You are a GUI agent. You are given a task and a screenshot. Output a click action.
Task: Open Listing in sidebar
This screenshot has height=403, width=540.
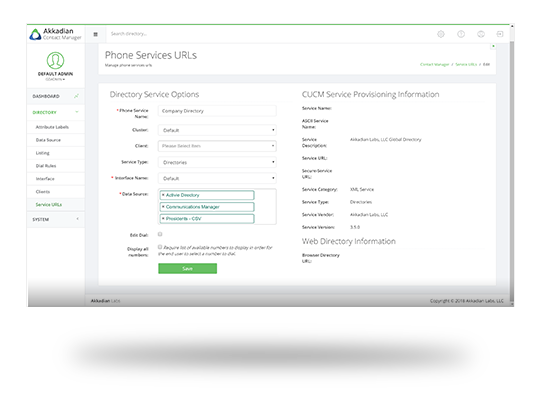[x=56, y=153]
